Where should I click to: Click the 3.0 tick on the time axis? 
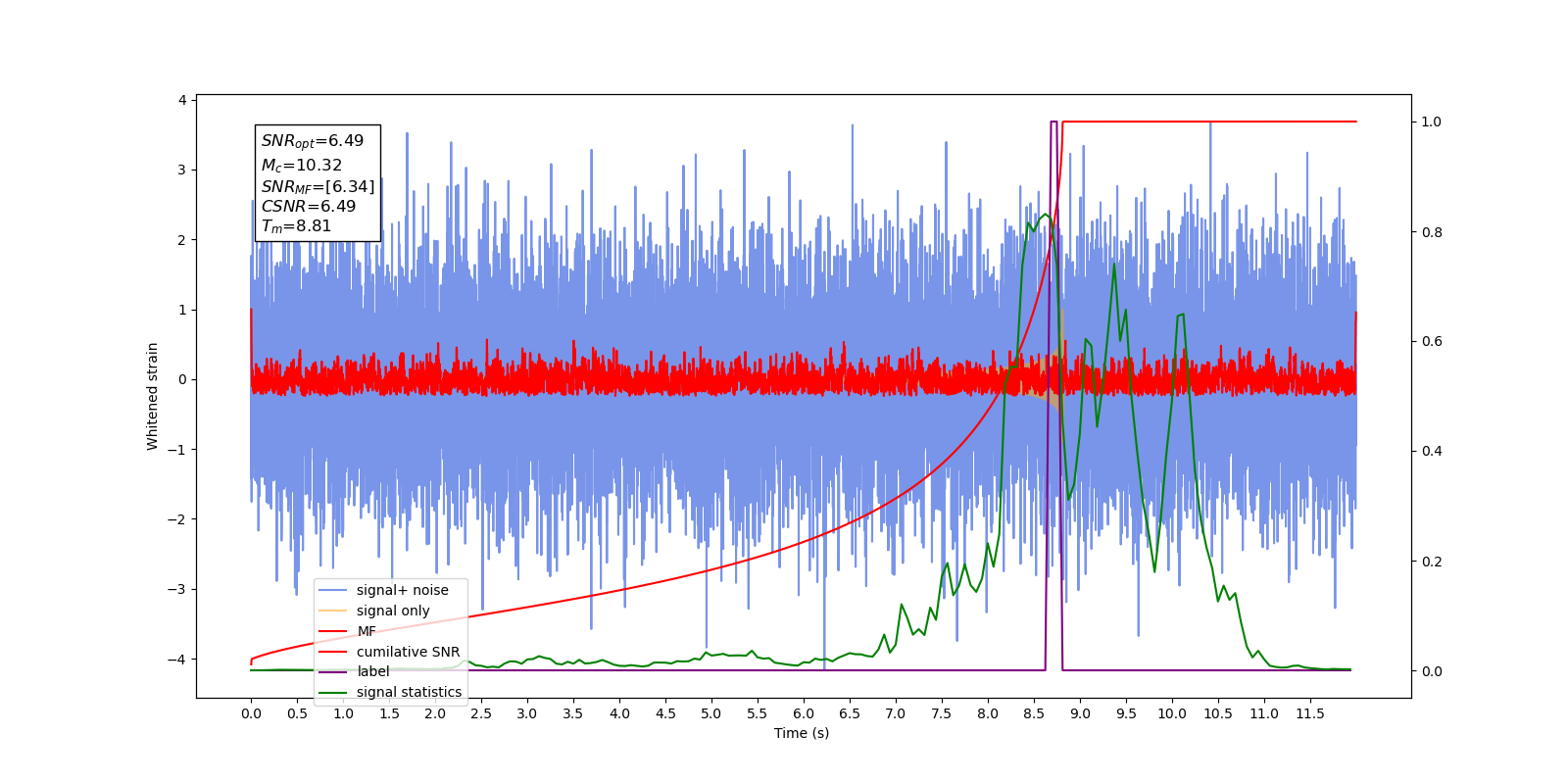click(x=527, y=713)
